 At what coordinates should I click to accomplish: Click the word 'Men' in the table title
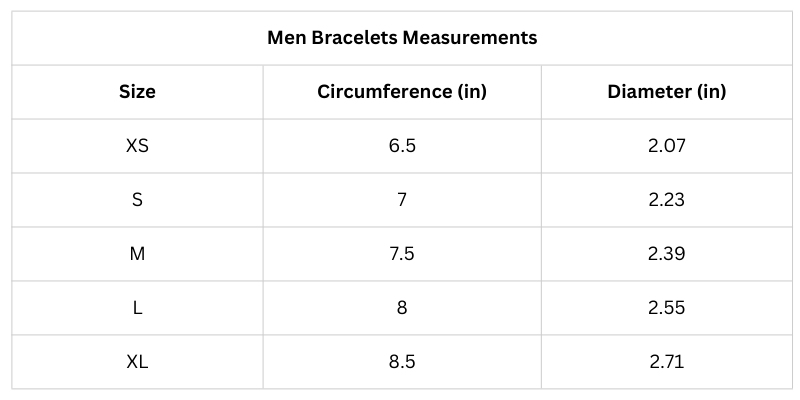287,38
